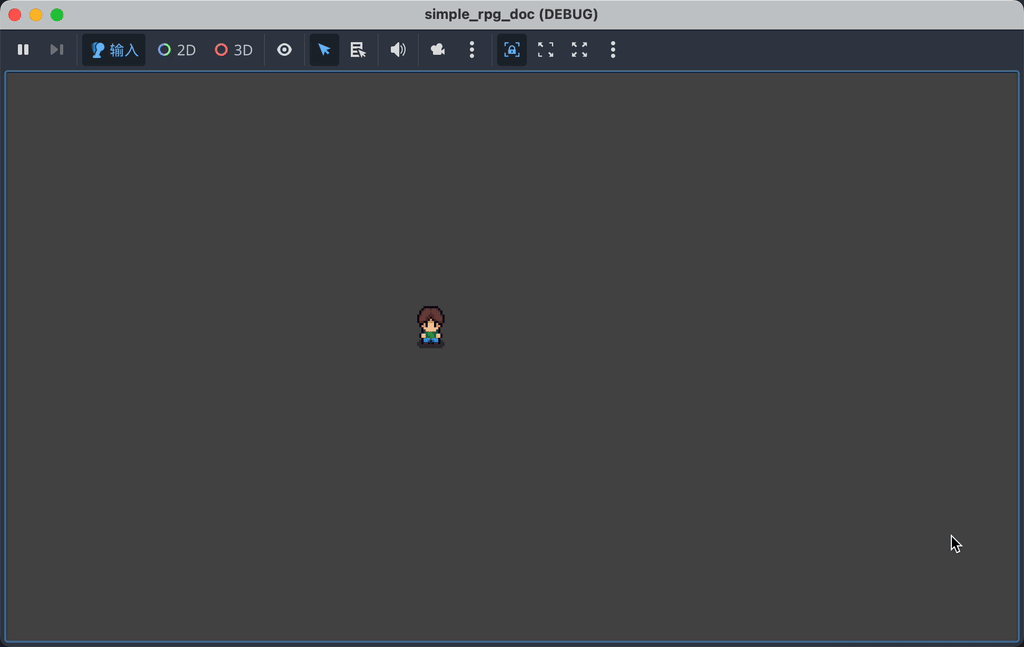Toggle selection visibility eye icon
1024x647 pixels.
tap(285, 50)
